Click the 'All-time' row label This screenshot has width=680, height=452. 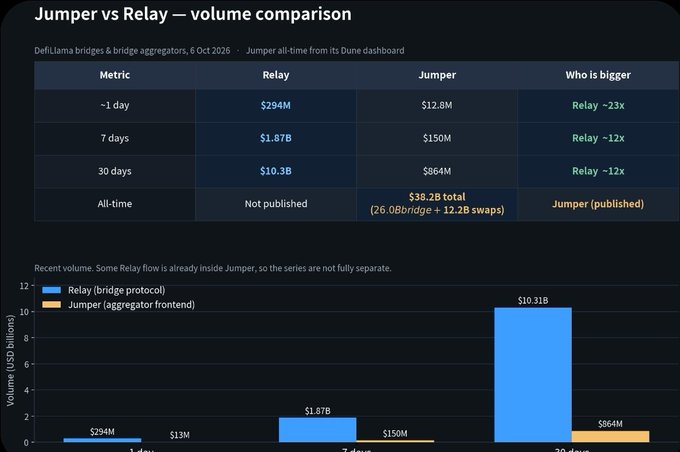[115, 204]
